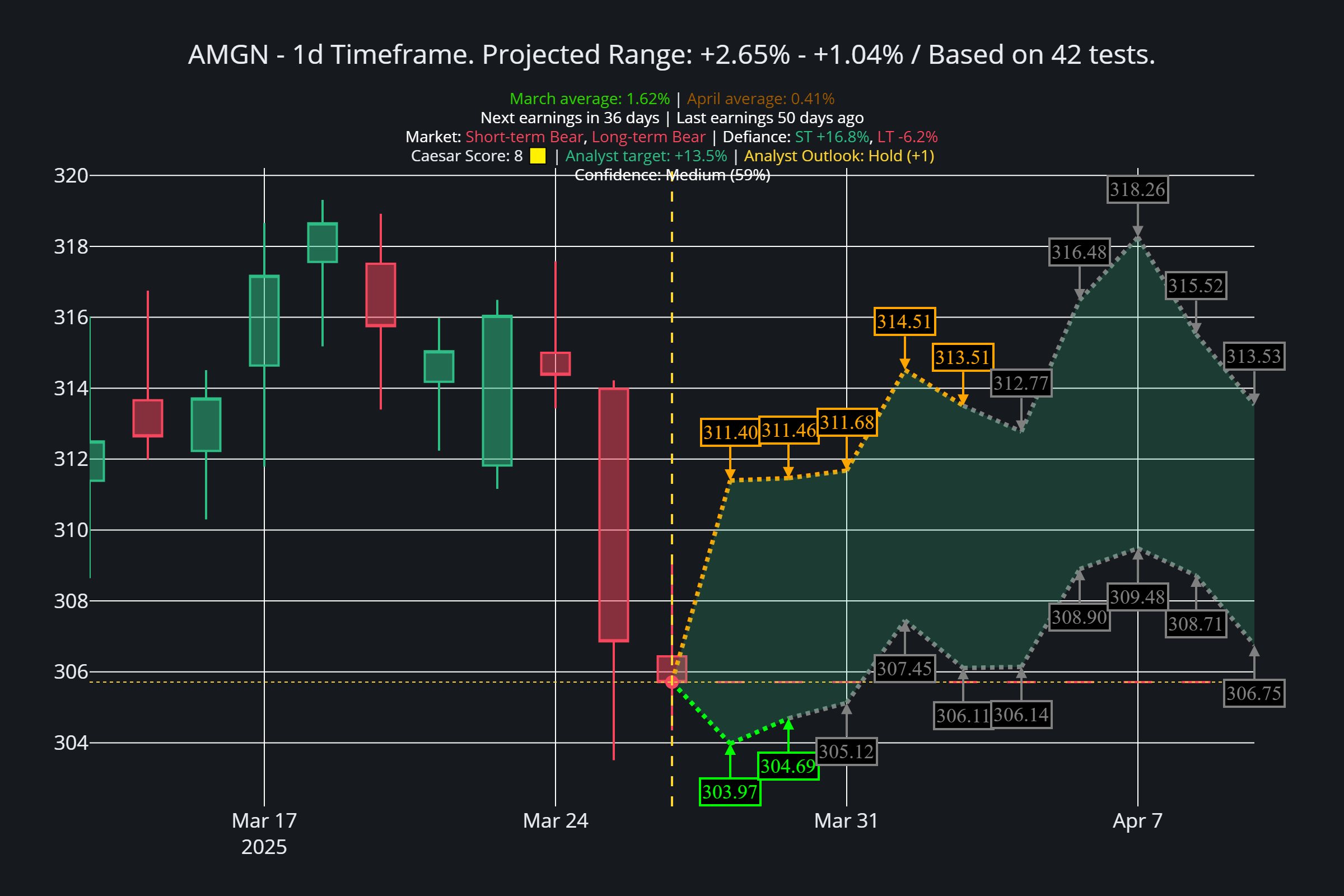
Task: Click the large red candle after Mar 24
Action: tap(614, 515)
